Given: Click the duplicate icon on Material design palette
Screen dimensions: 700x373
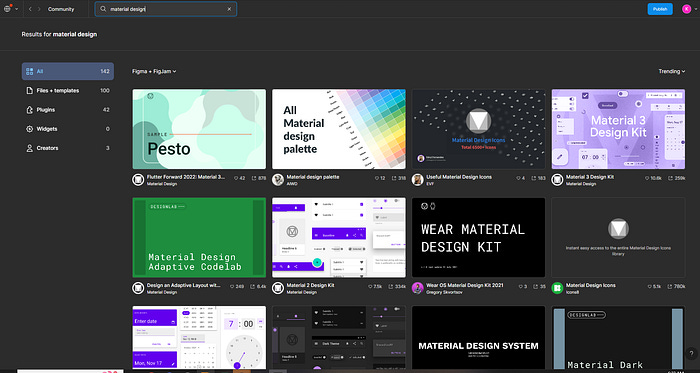Looking at the screenshot, I should tap(394, 178).
